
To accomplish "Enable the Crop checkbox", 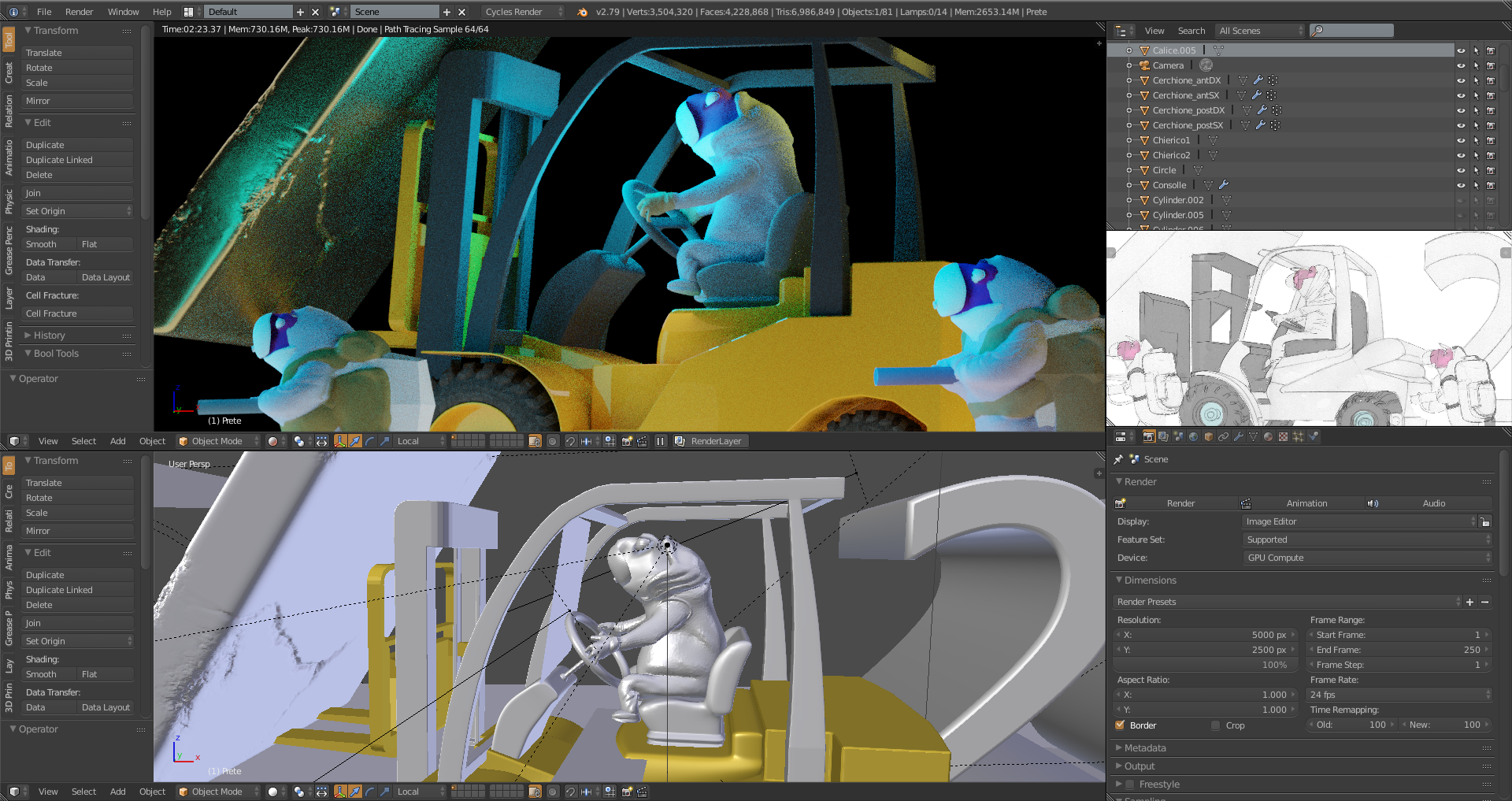I will pyautogui.click(x=1216, y=725).
